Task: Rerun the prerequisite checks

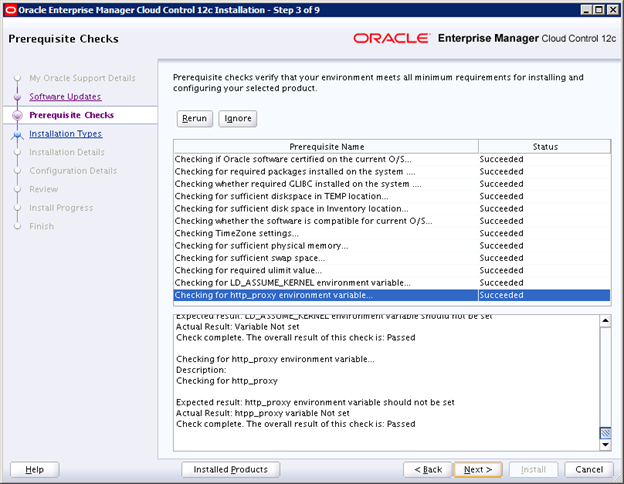Action: tap(195, 119)
